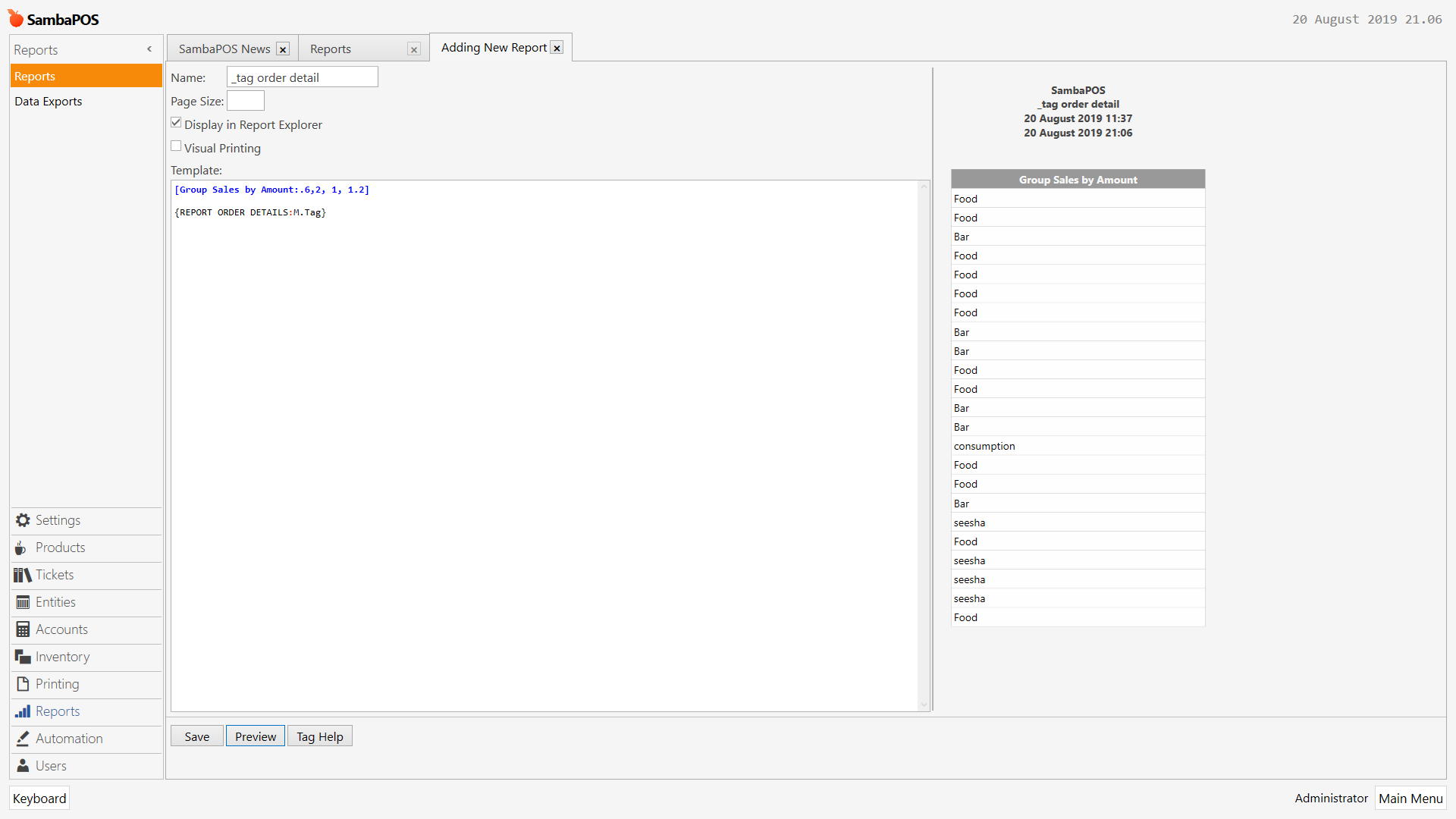Click the Inventory icon in sidebar
The image size is (1456, 819).
pos(23,657)
